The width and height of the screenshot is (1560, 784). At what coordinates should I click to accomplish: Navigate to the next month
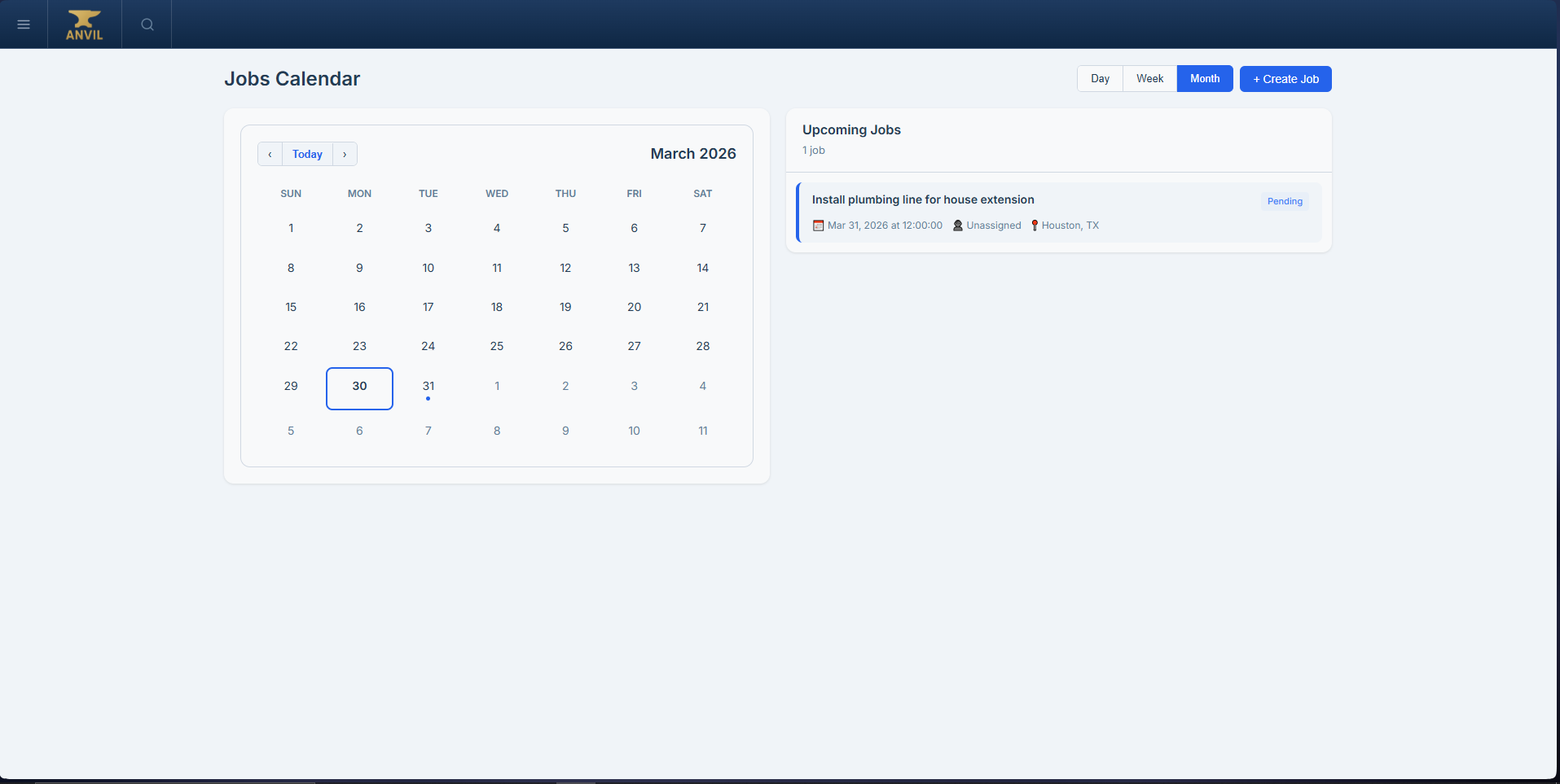[x=345, y=154]
